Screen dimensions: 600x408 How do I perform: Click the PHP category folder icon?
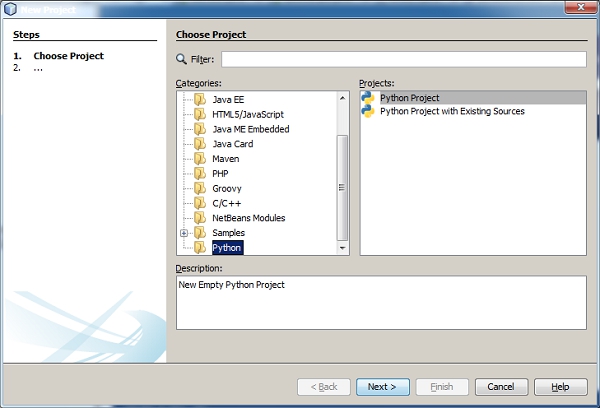[200, 174]
